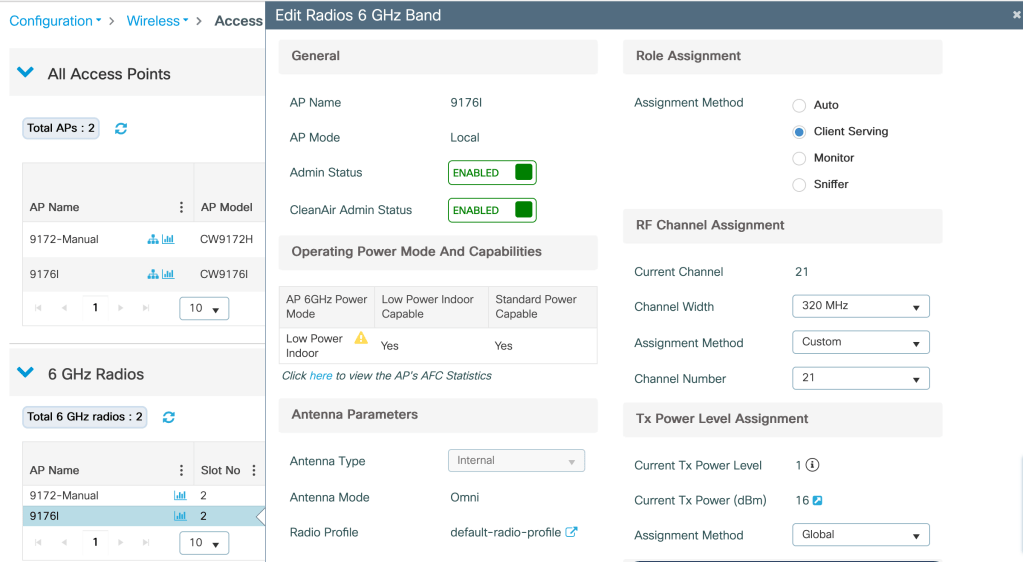1023x562 pixels.
Task: Open external link icon for default-radio-profile
Action: (x=572, y=532)
